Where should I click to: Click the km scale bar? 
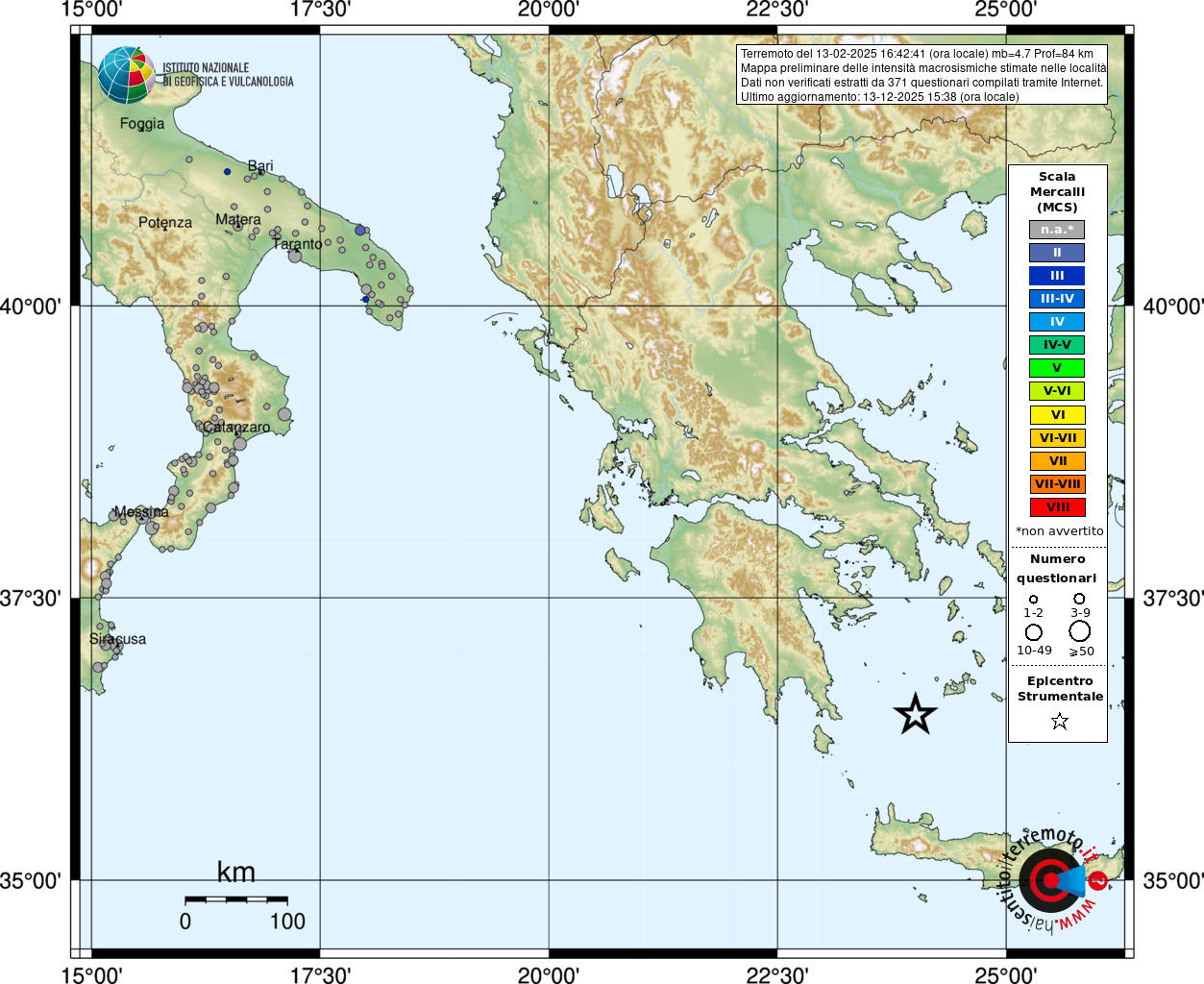pyautogui.click(x=236, y=899)
